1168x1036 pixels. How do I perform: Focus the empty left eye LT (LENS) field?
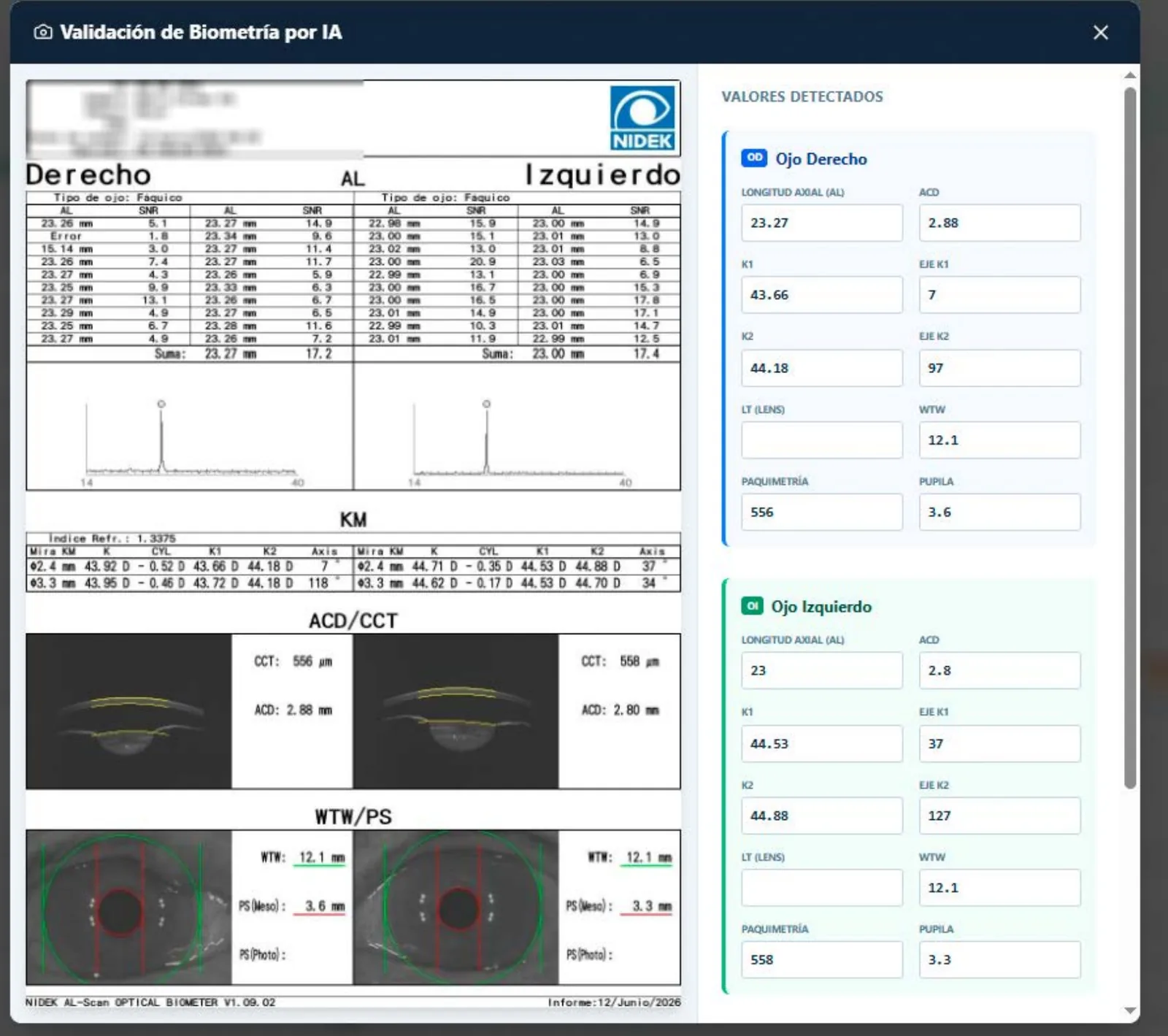[822, 888]
